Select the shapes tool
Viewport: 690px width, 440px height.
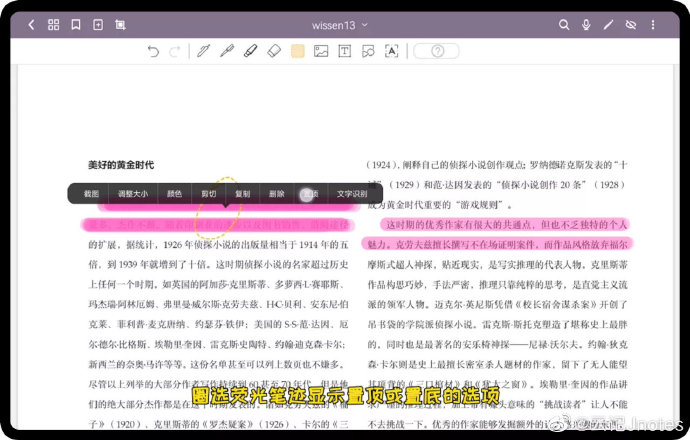tap(368, 51)
